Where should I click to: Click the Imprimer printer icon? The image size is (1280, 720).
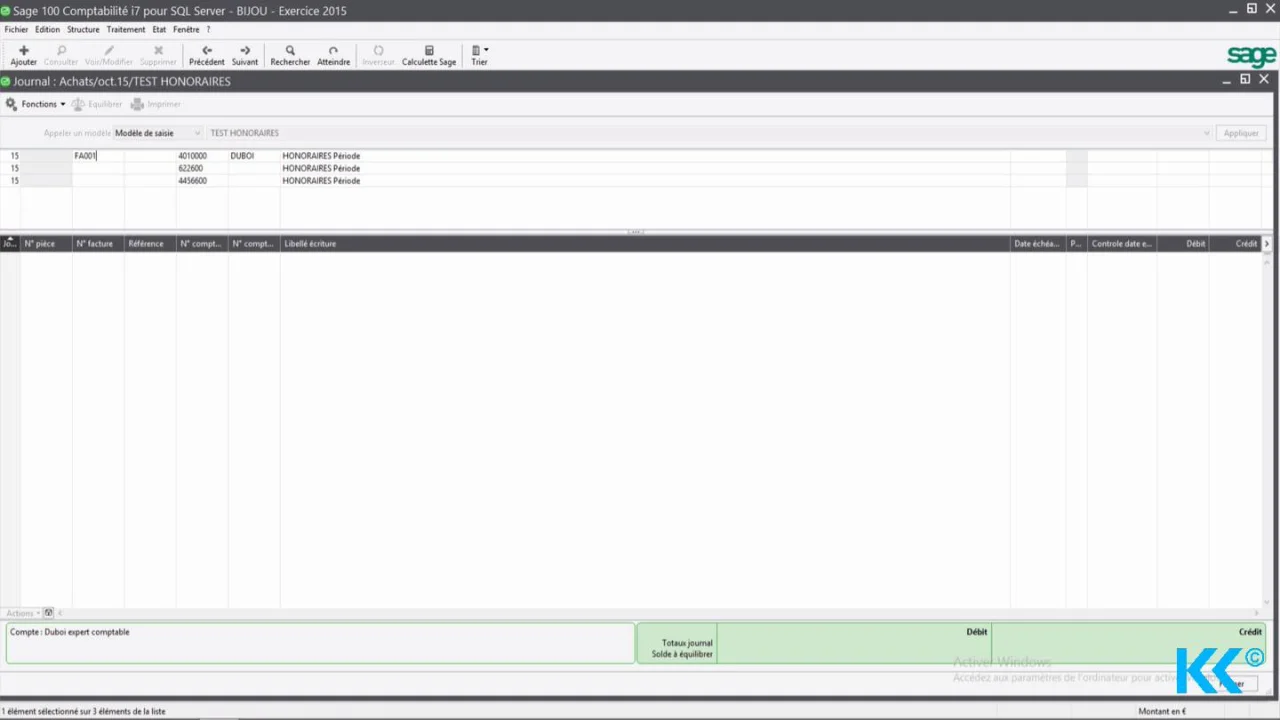pyautogui.click(x=137, y=104)
